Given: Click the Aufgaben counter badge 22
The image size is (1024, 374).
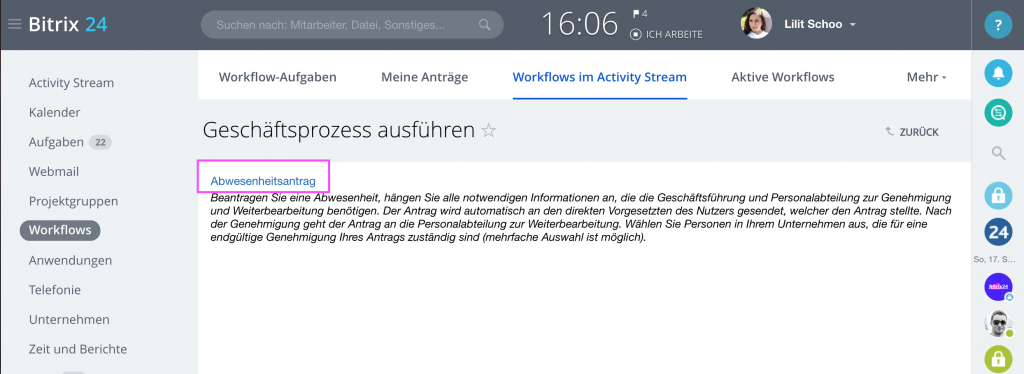Looking at the screenshot, I should point(100,142).
